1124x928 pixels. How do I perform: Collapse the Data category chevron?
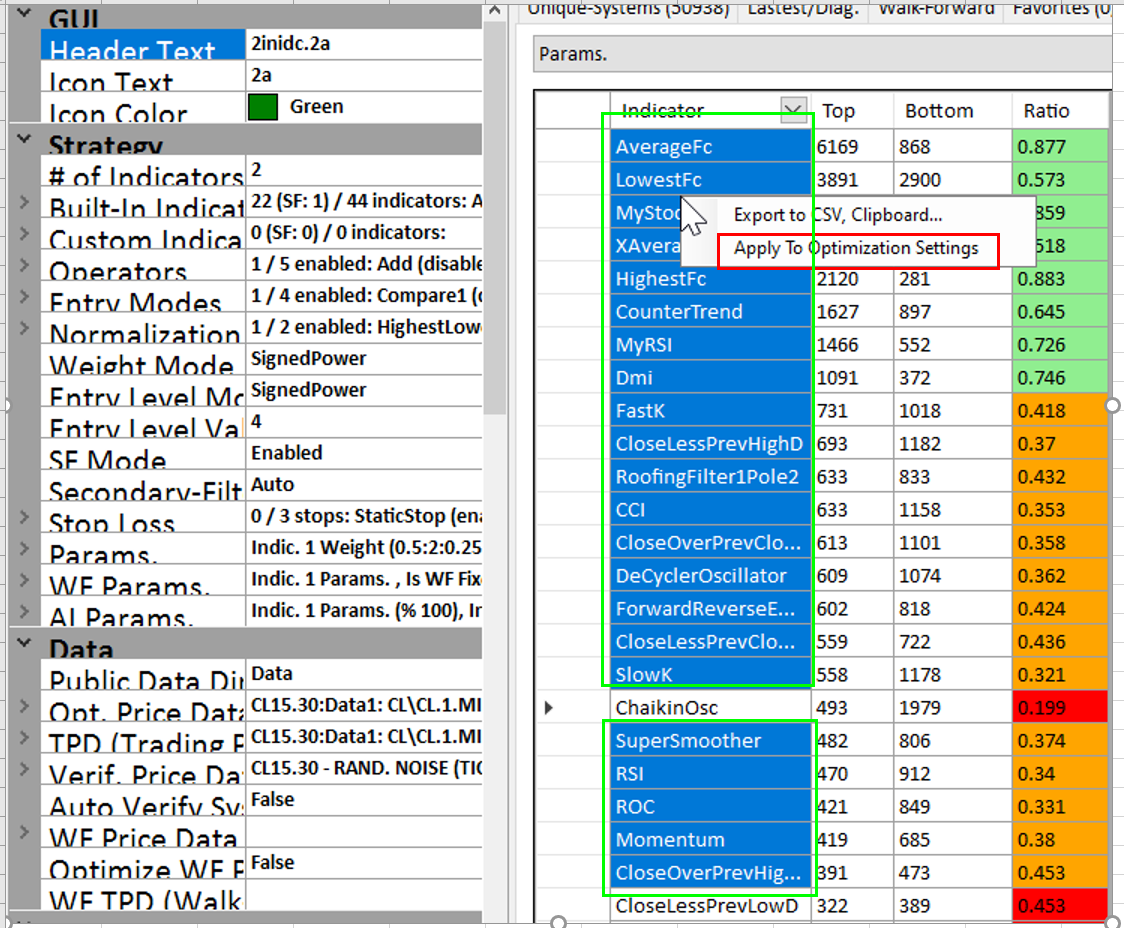(x=25, y=644)
